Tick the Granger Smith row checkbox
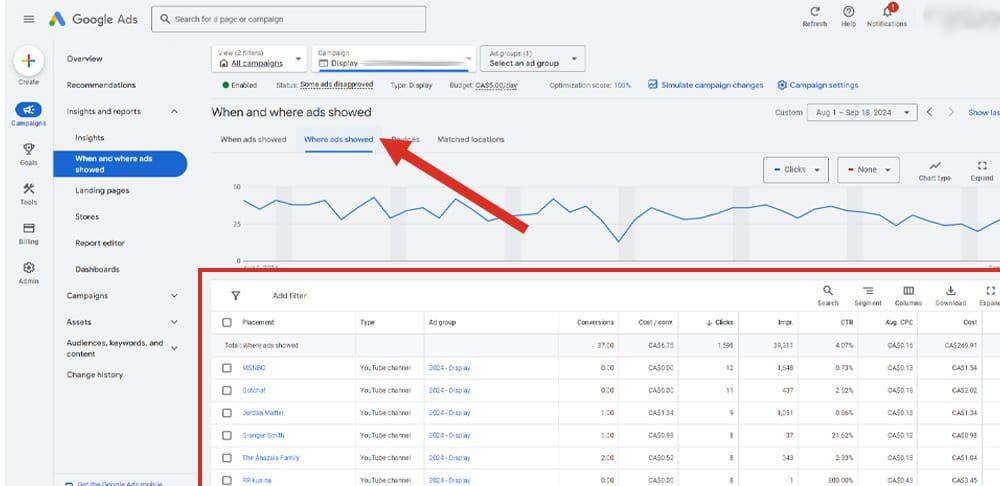1000x486 pixels. pyautogui.click(x=227, y=436)
